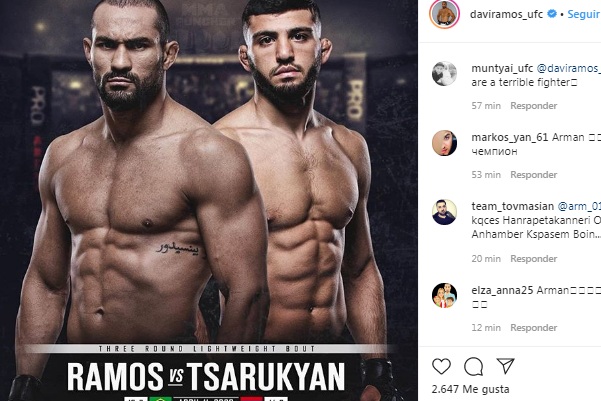View the 2.647 Me gusta likes list

(x=470, y=389)
